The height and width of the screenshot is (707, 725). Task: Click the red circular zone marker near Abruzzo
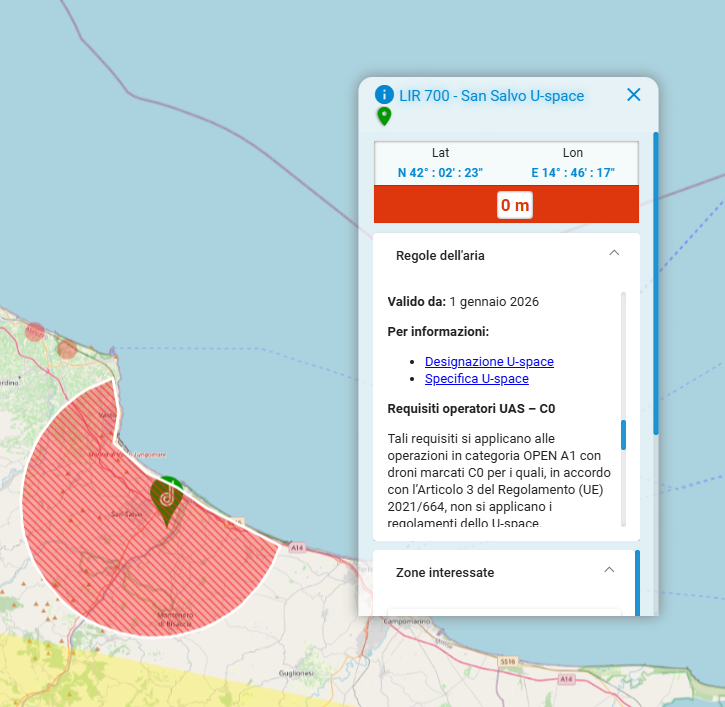[x=34, y=332]
